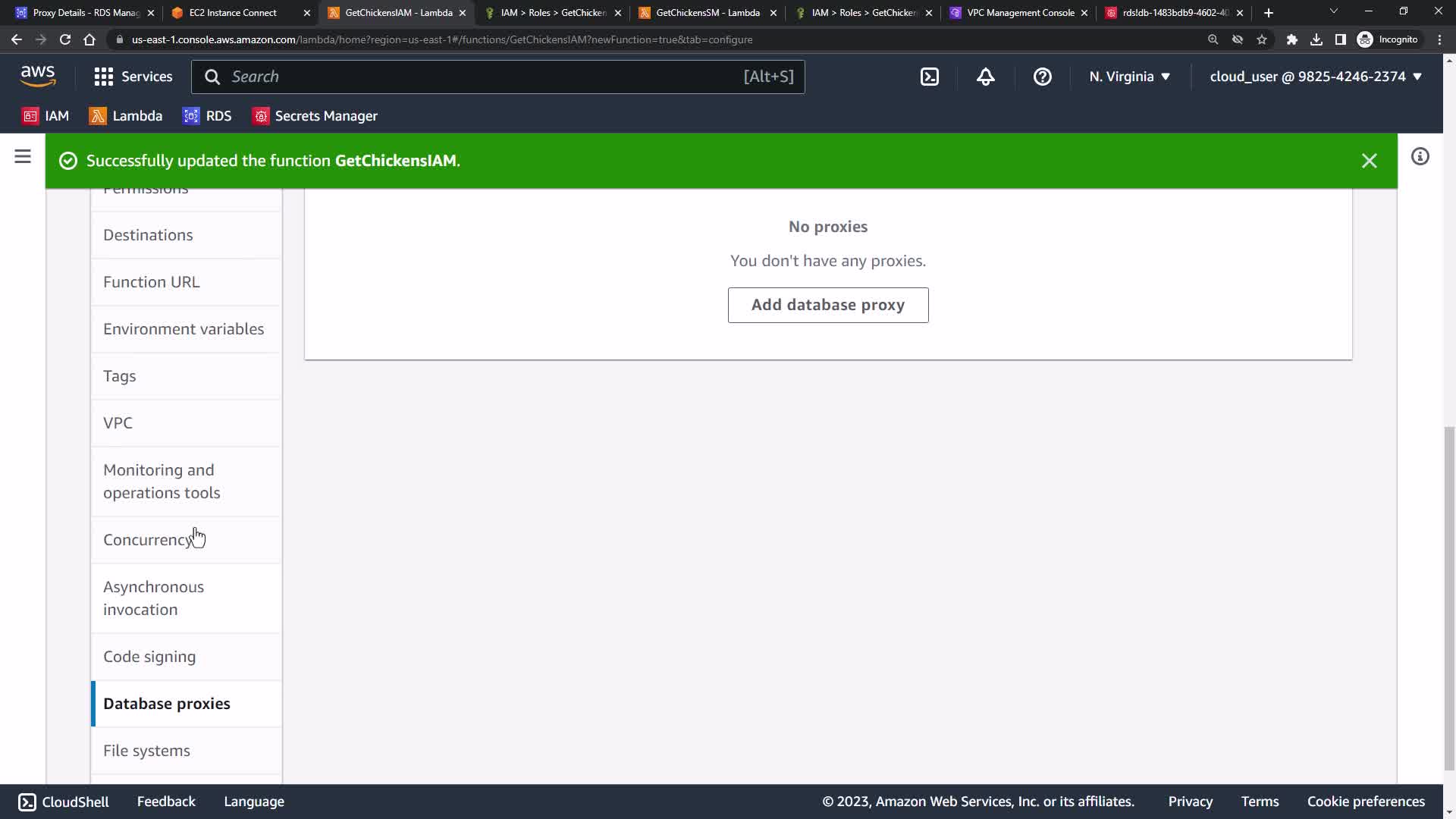Open the notifications bell
1456x819 pixels.
[985, 77]
